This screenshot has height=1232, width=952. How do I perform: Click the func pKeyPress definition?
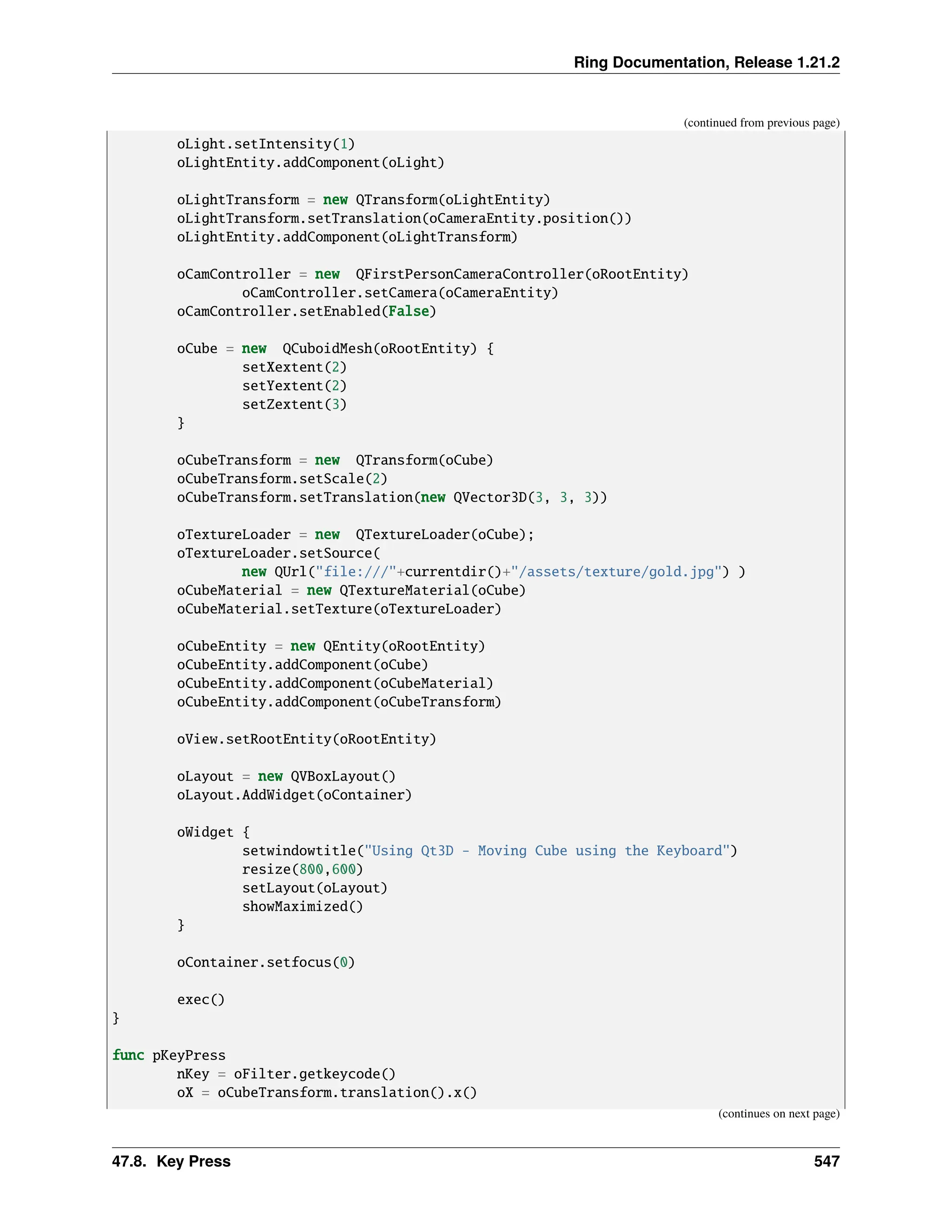[x=169, y=1055]
